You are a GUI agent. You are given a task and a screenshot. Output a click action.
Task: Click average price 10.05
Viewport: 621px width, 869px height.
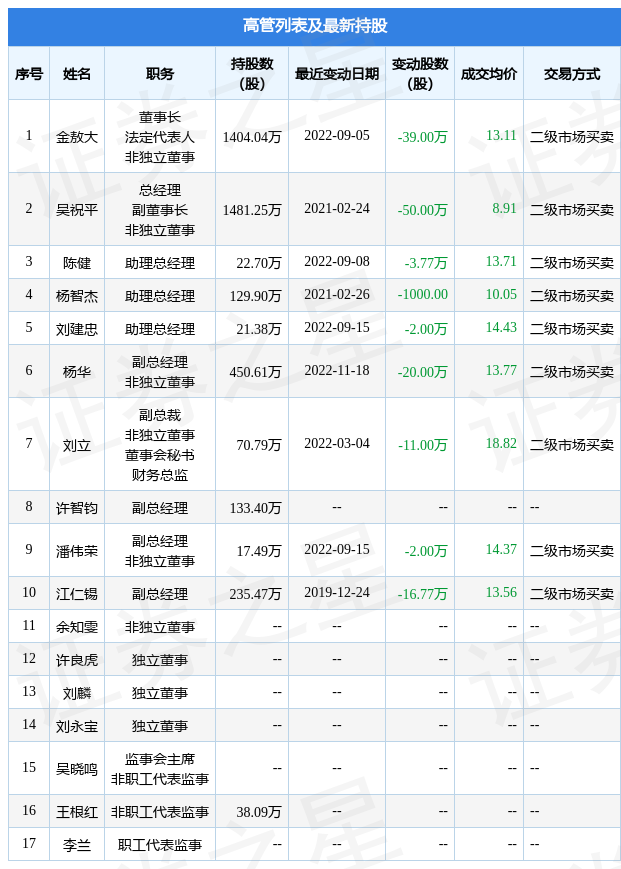click(x=501, y=294)
